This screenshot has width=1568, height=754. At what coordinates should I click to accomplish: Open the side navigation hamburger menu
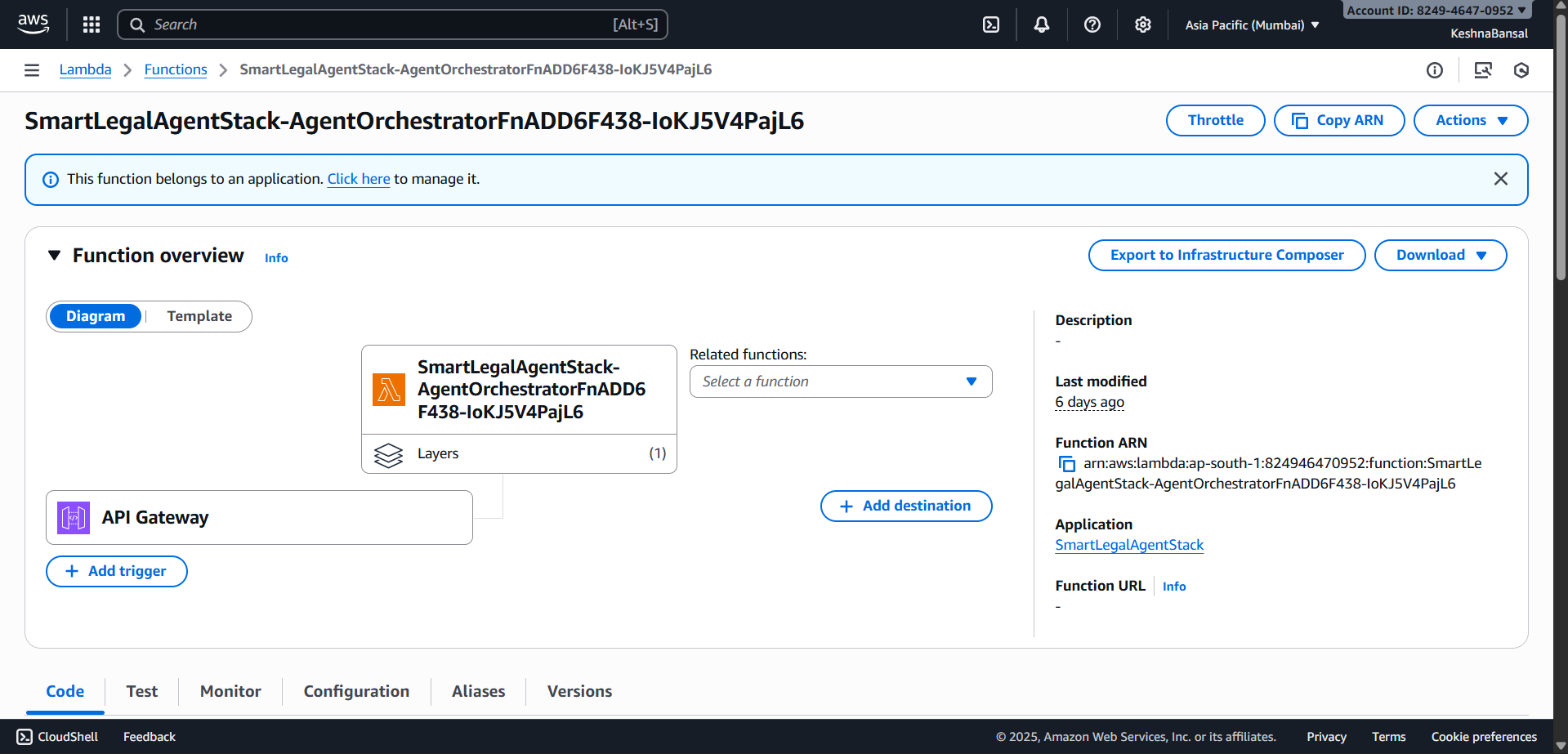(32, 70)
